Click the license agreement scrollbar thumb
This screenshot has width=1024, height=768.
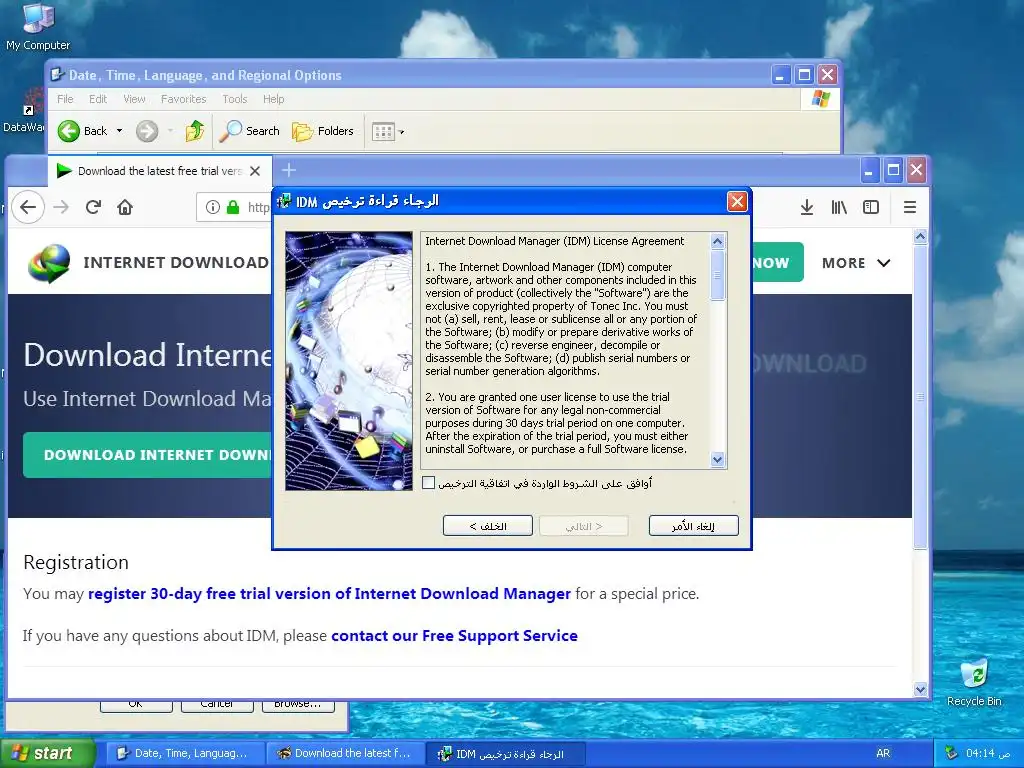(x=718, y=276)
